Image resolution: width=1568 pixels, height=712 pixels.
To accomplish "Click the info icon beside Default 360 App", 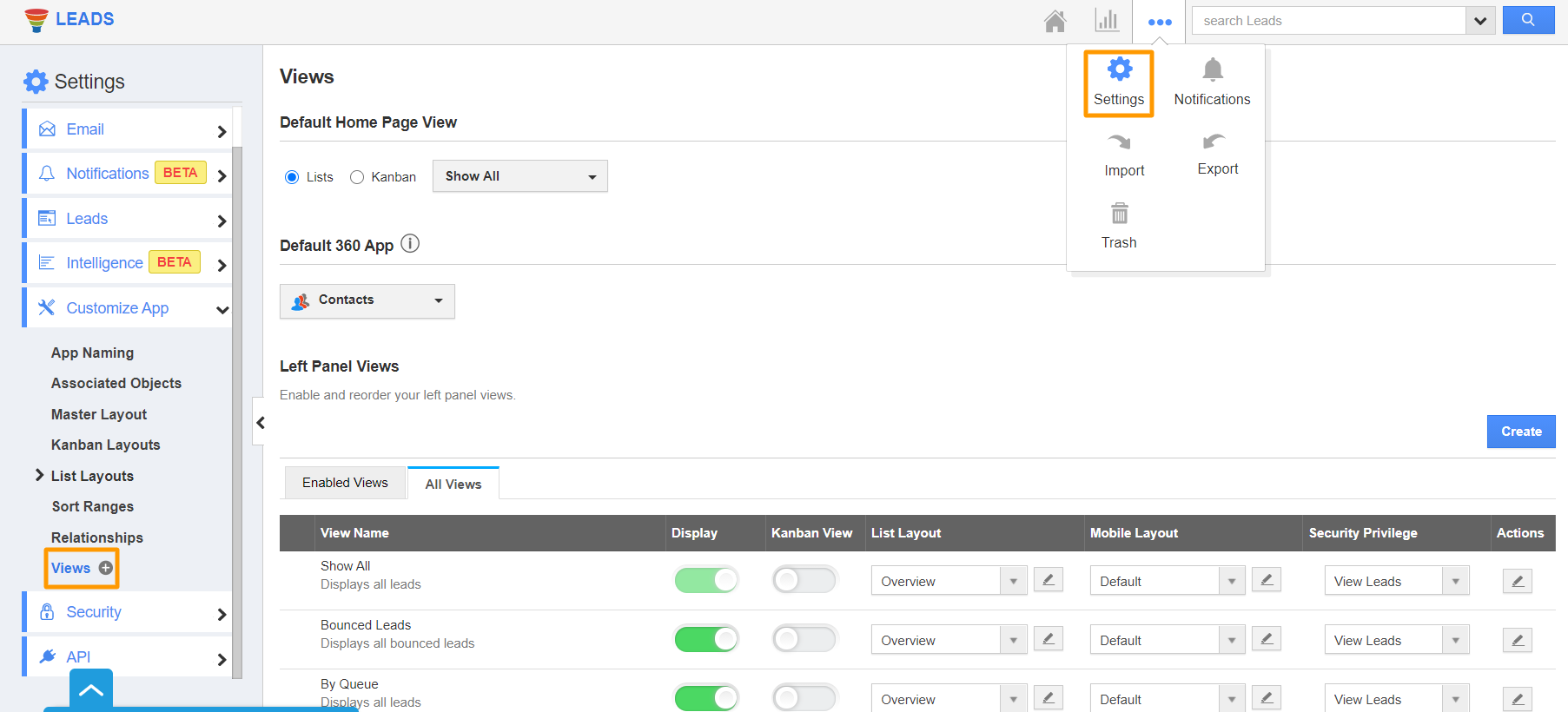I will (410, 244).
